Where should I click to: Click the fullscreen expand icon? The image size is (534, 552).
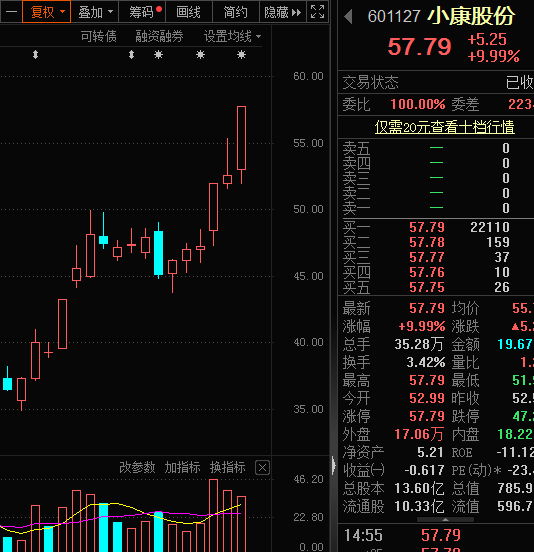[x=318, y=12]
